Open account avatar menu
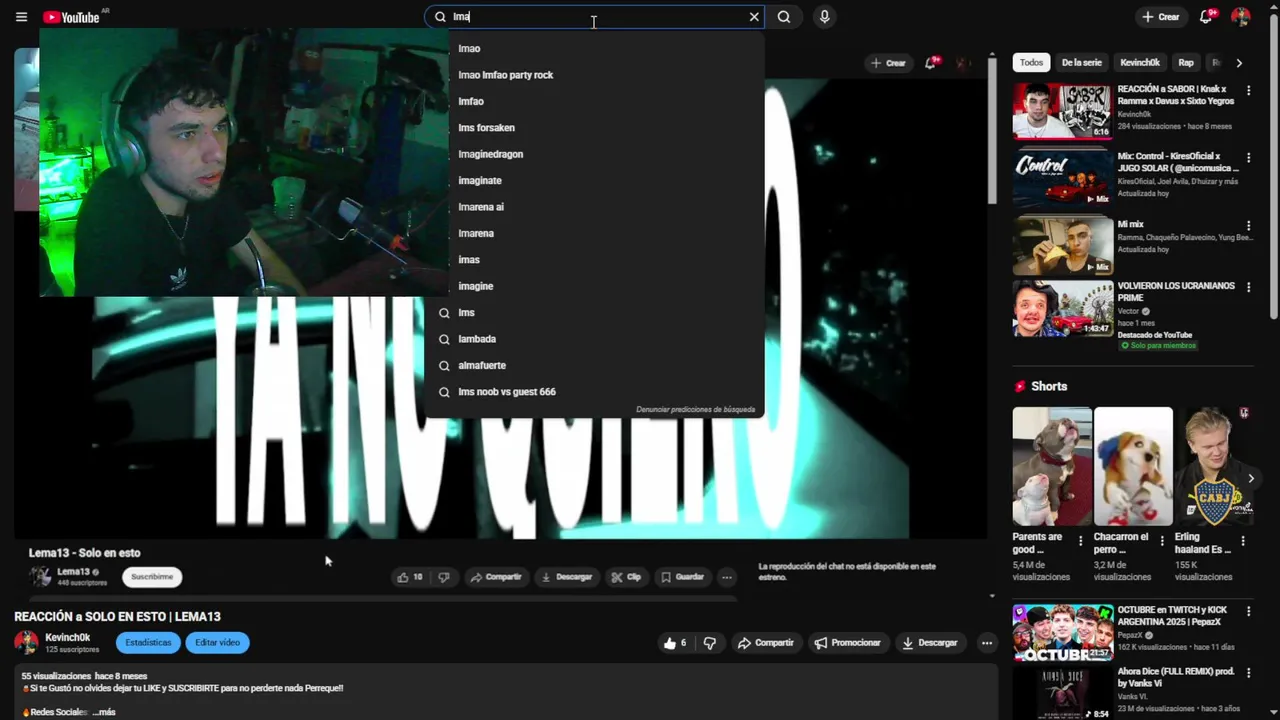The image size is (1280, 720). point(1241,17)
